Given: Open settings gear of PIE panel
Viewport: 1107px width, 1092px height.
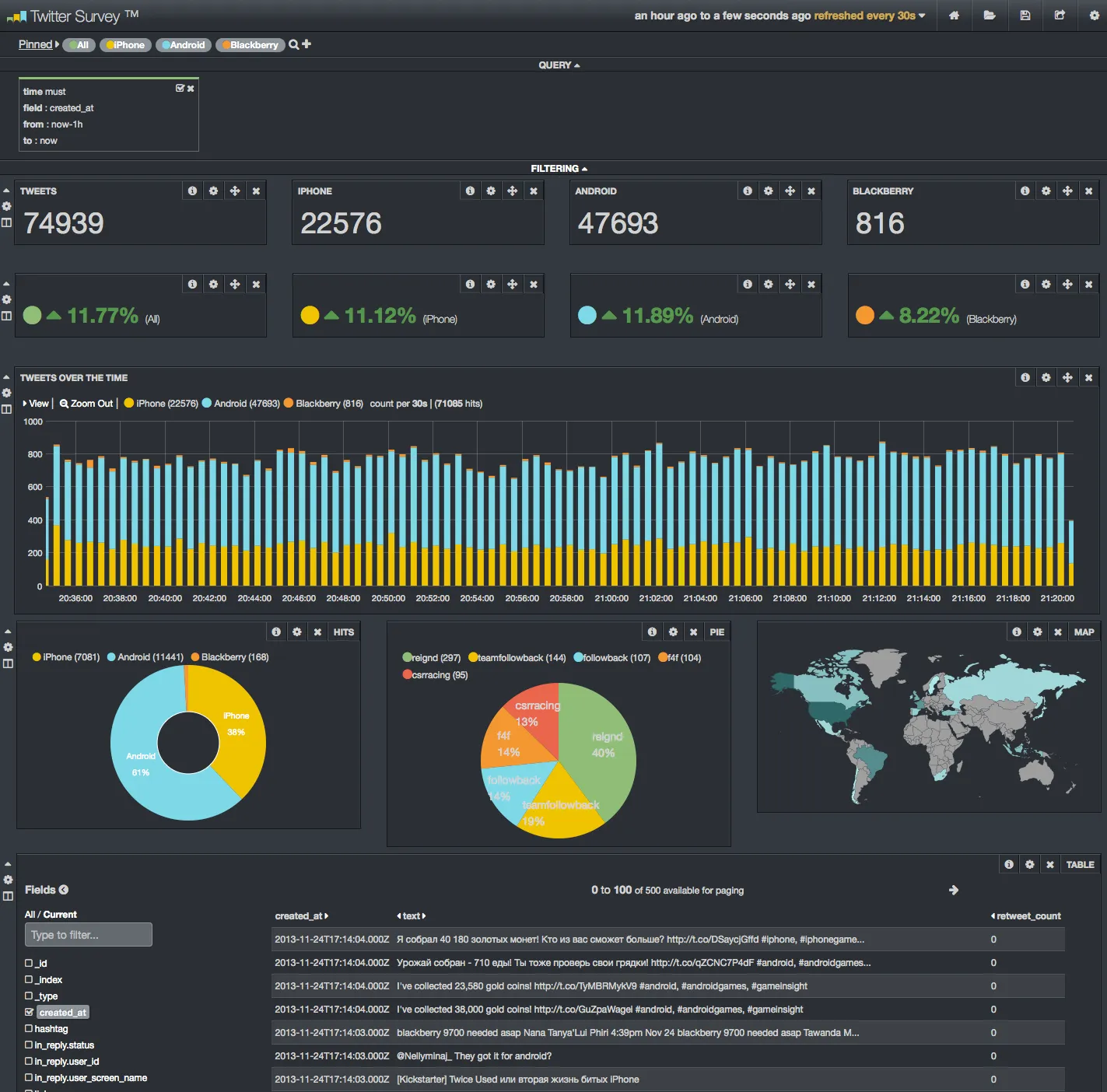Looking at the screenshot, I should point(673,632).
